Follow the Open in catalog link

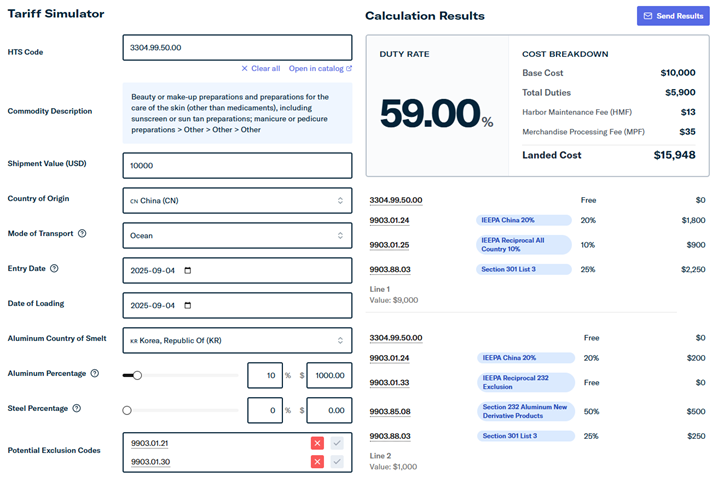(320, 69)
